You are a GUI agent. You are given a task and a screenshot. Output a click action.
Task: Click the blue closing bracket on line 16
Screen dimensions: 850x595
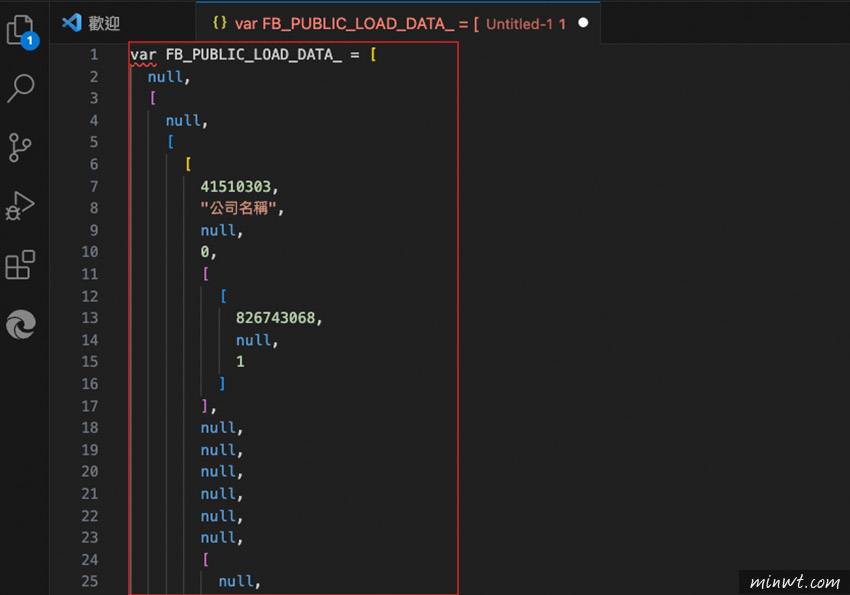pyautogui.click(x=222, y=384)
